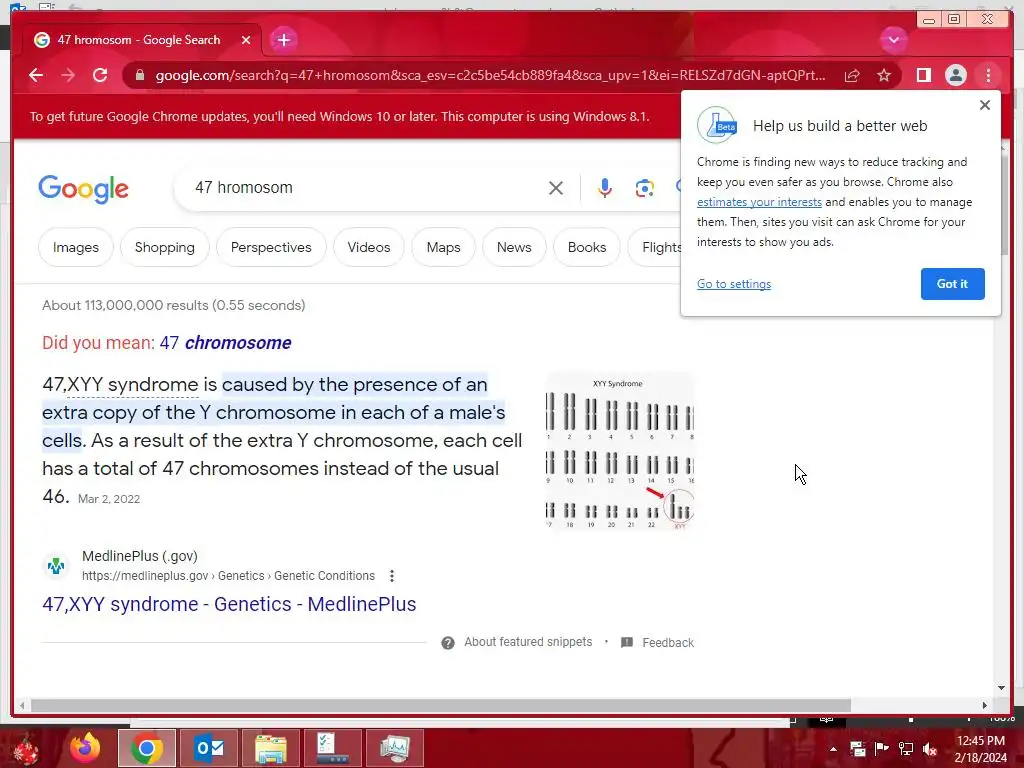Click the Got it button

952,284
